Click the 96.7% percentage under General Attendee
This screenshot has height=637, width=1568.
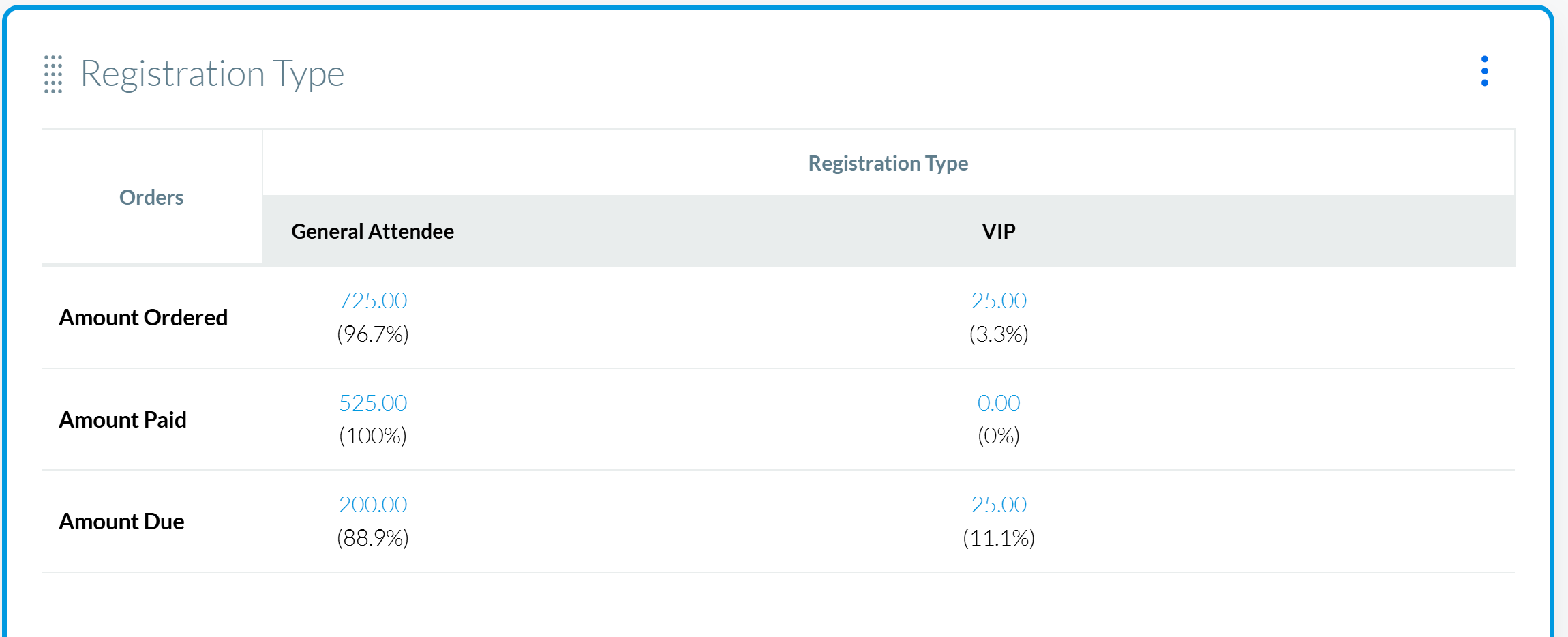[x=373, y=334]
